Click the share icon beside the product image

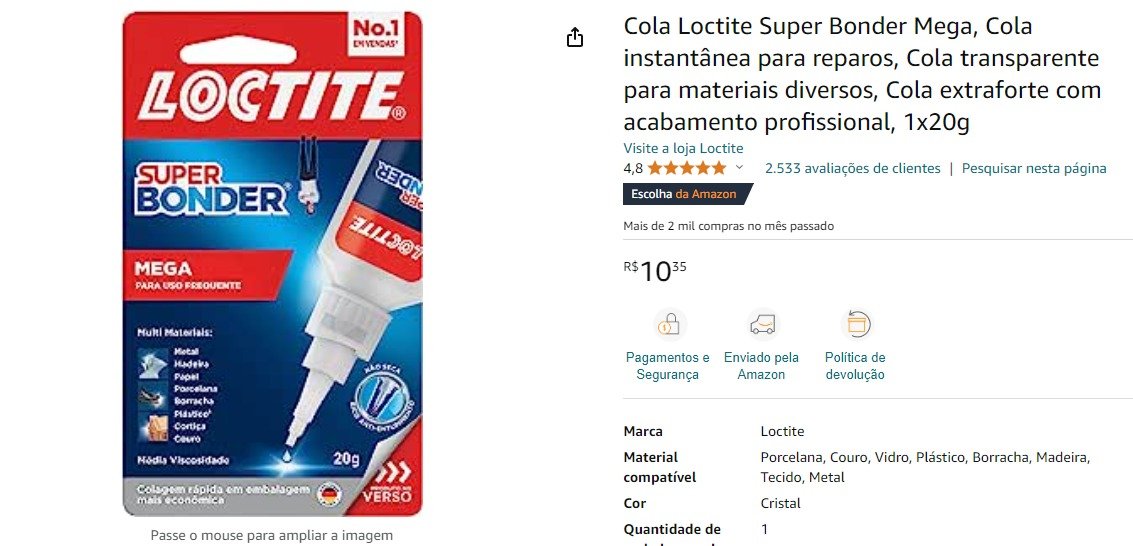point(574,38)
